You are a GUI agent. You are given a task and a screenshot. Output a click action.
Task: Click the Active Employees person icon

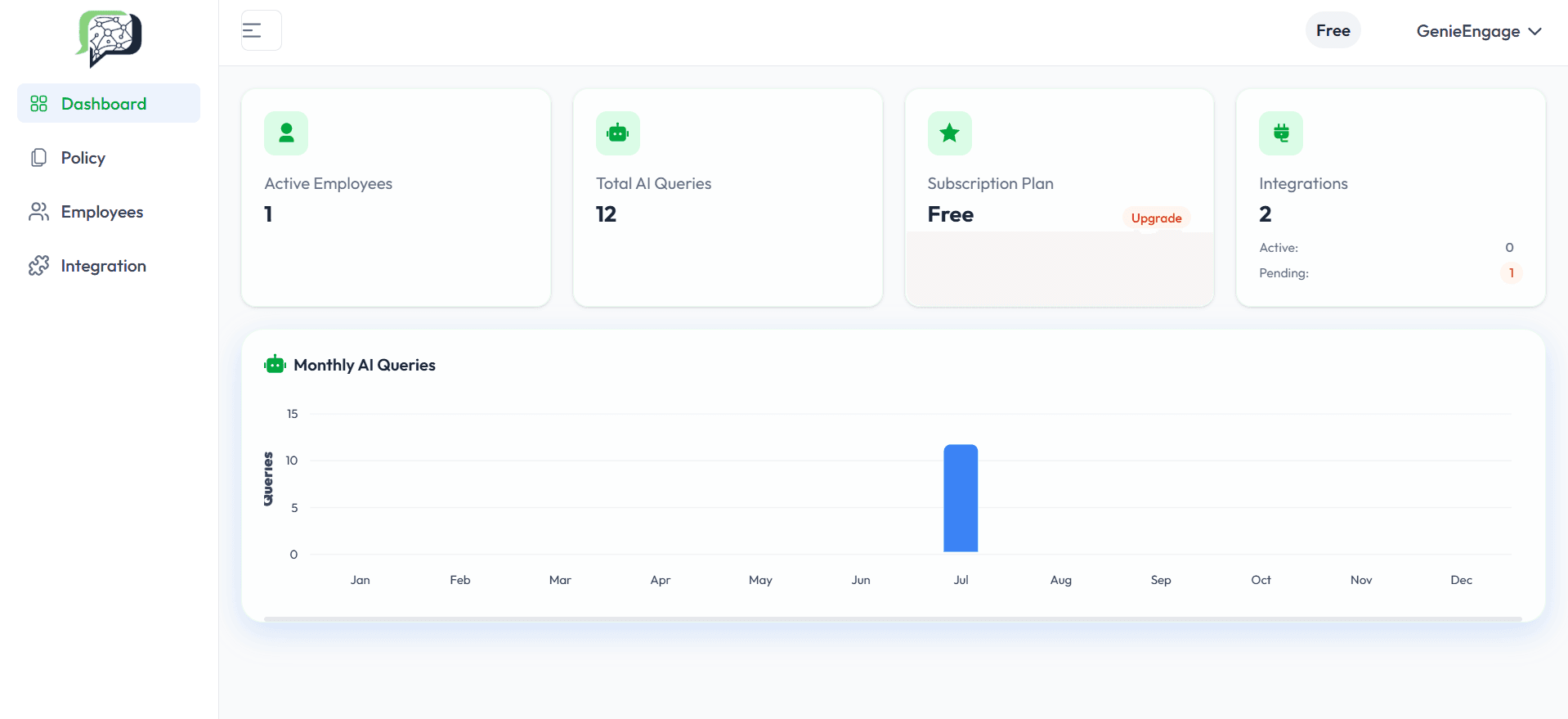click(x=286, y=133)
